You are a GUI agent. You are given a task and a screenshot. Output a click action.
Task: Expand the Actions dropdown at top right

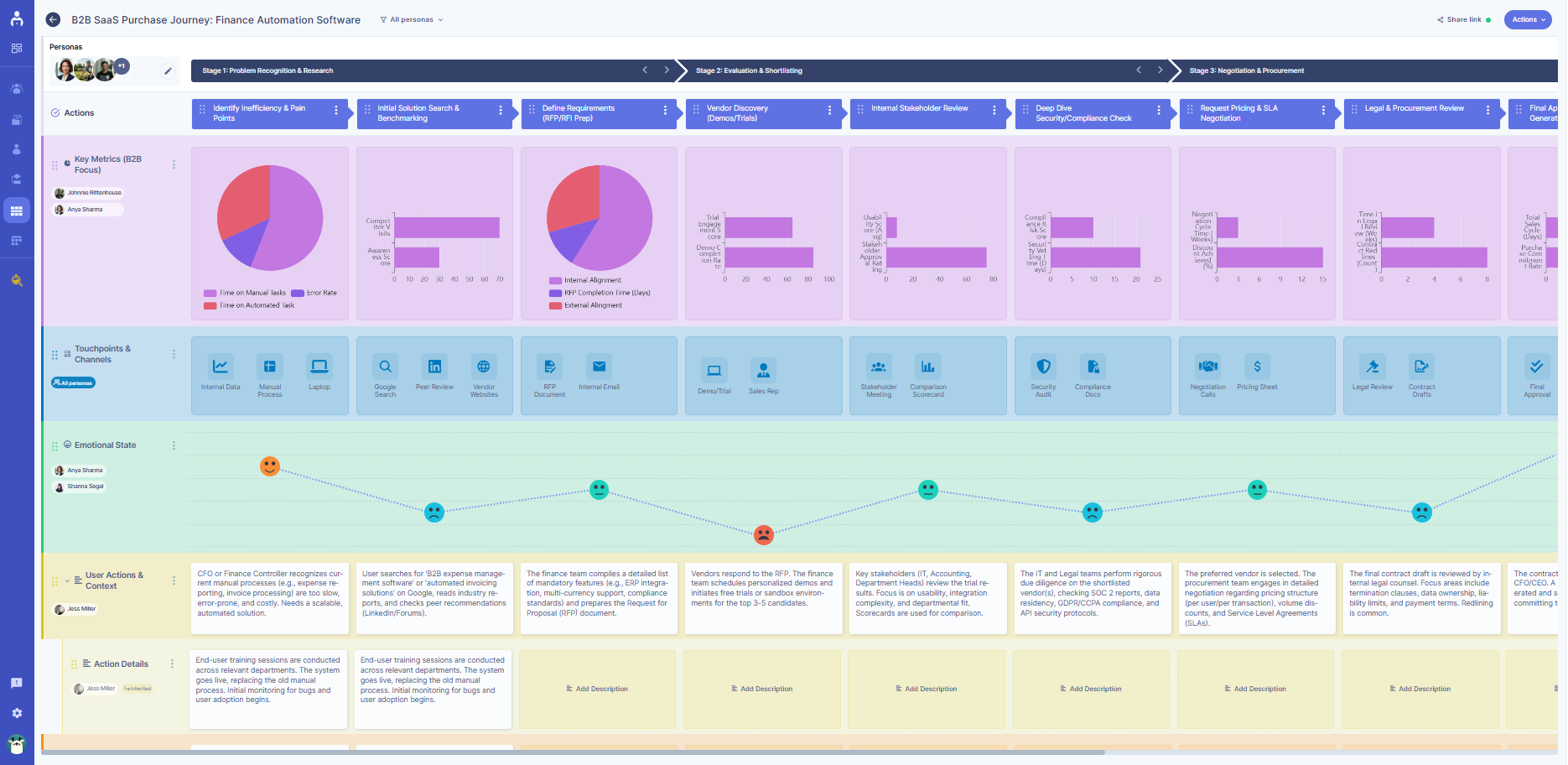click(x=1528, y=19)
